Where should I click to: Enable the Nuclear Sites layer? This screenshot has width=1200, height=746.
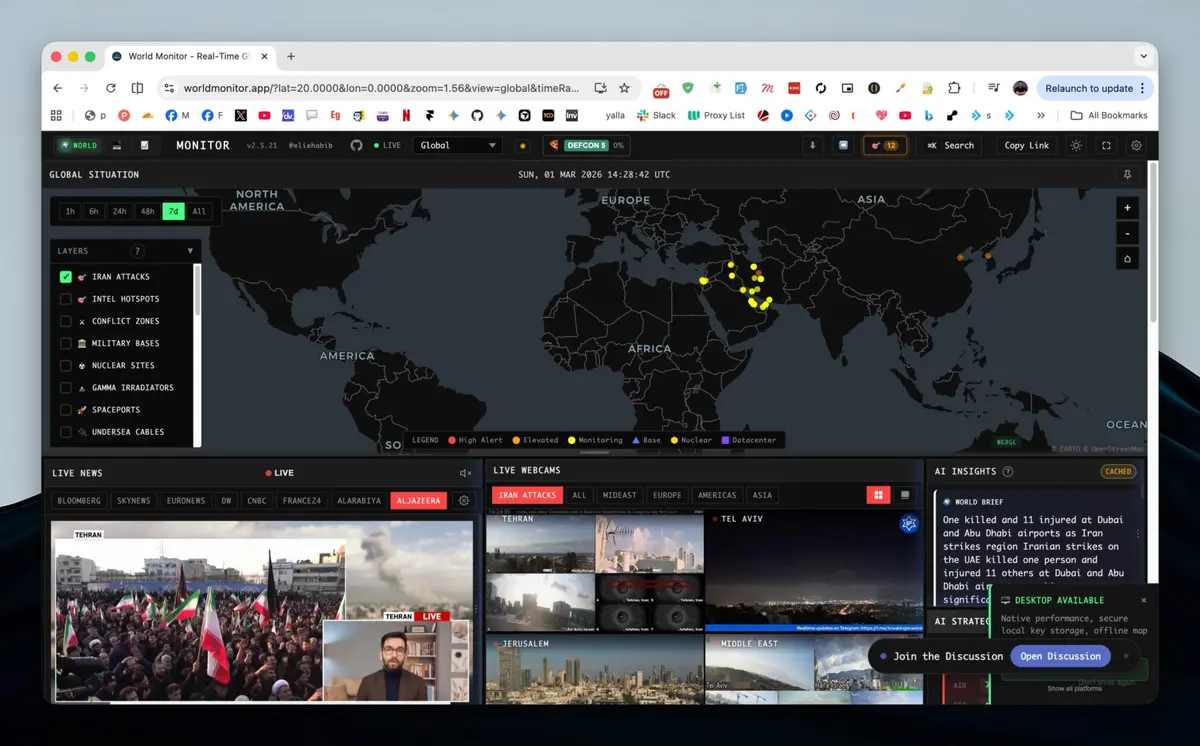click(66, 365)
